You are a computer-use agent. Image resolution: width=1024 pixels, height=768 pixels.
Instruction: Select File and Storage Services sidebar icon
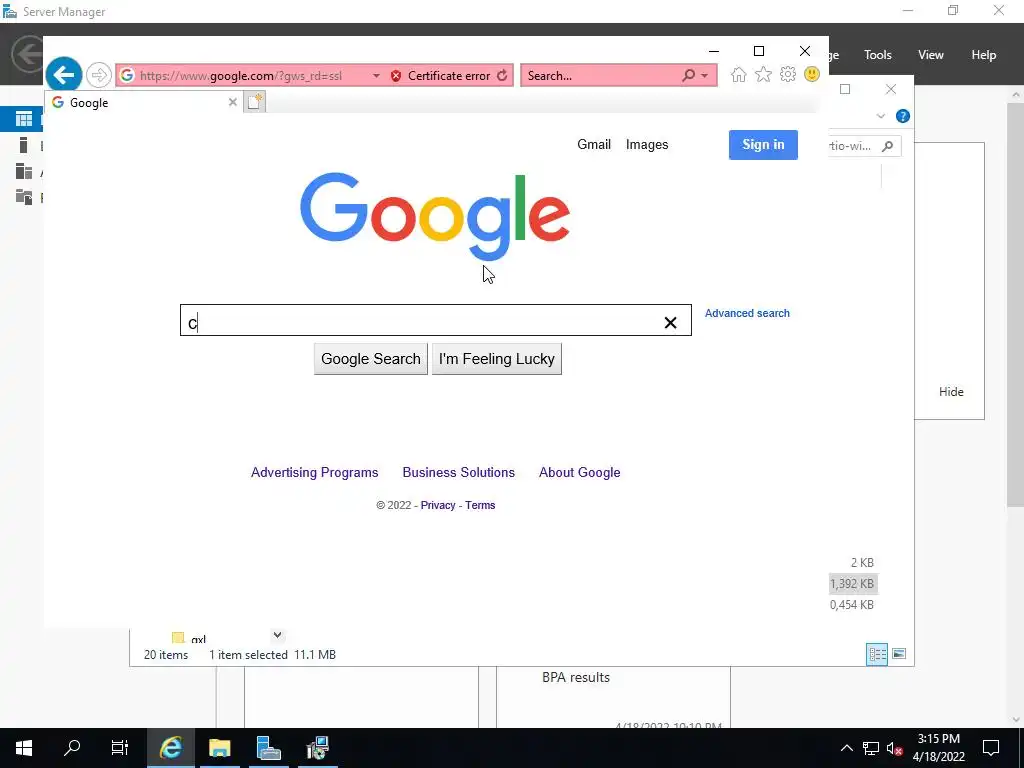click(24, 197)
